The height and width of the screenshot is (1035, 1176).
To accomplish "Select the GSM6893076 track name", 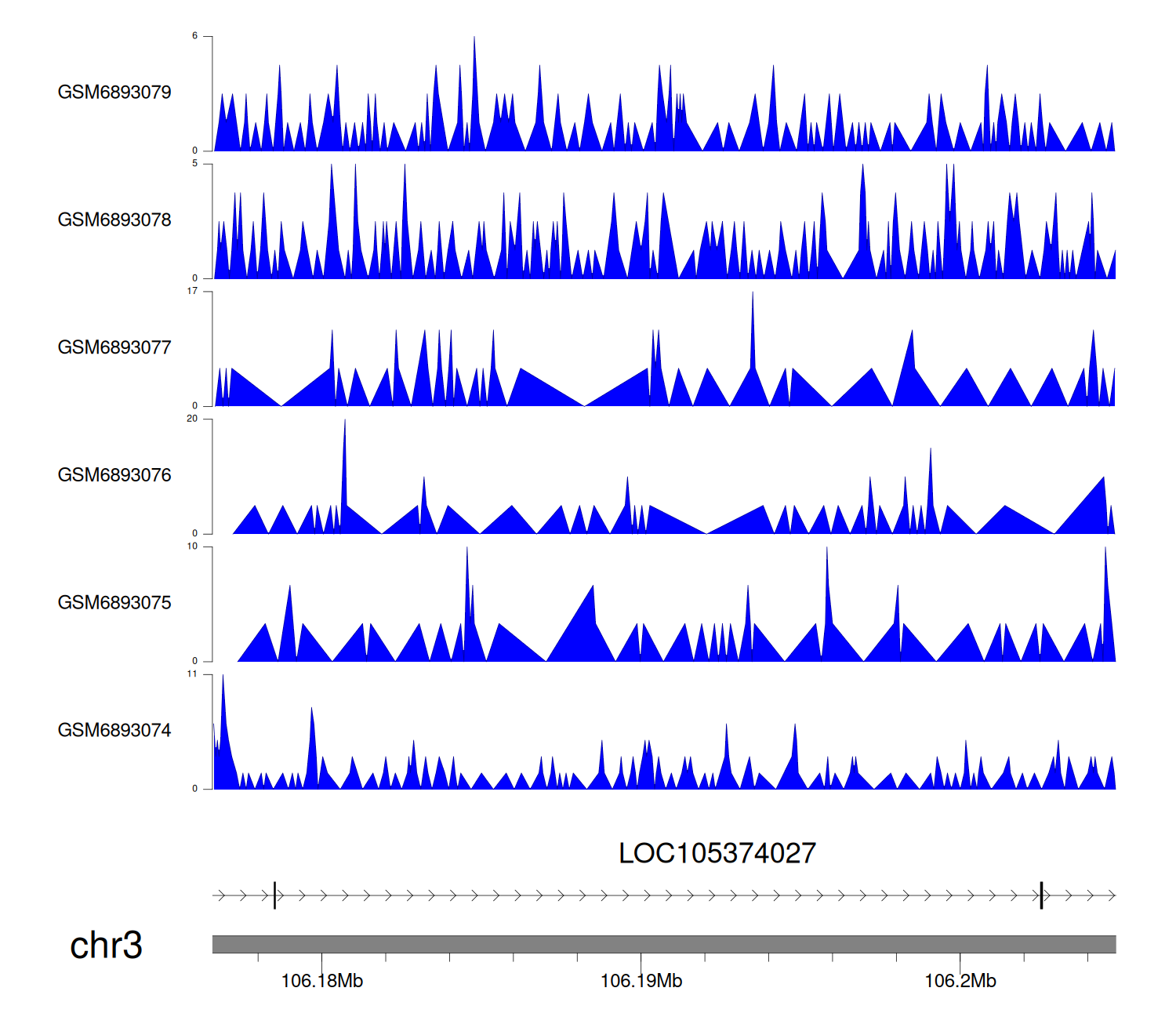I will [x=114, y=475].
